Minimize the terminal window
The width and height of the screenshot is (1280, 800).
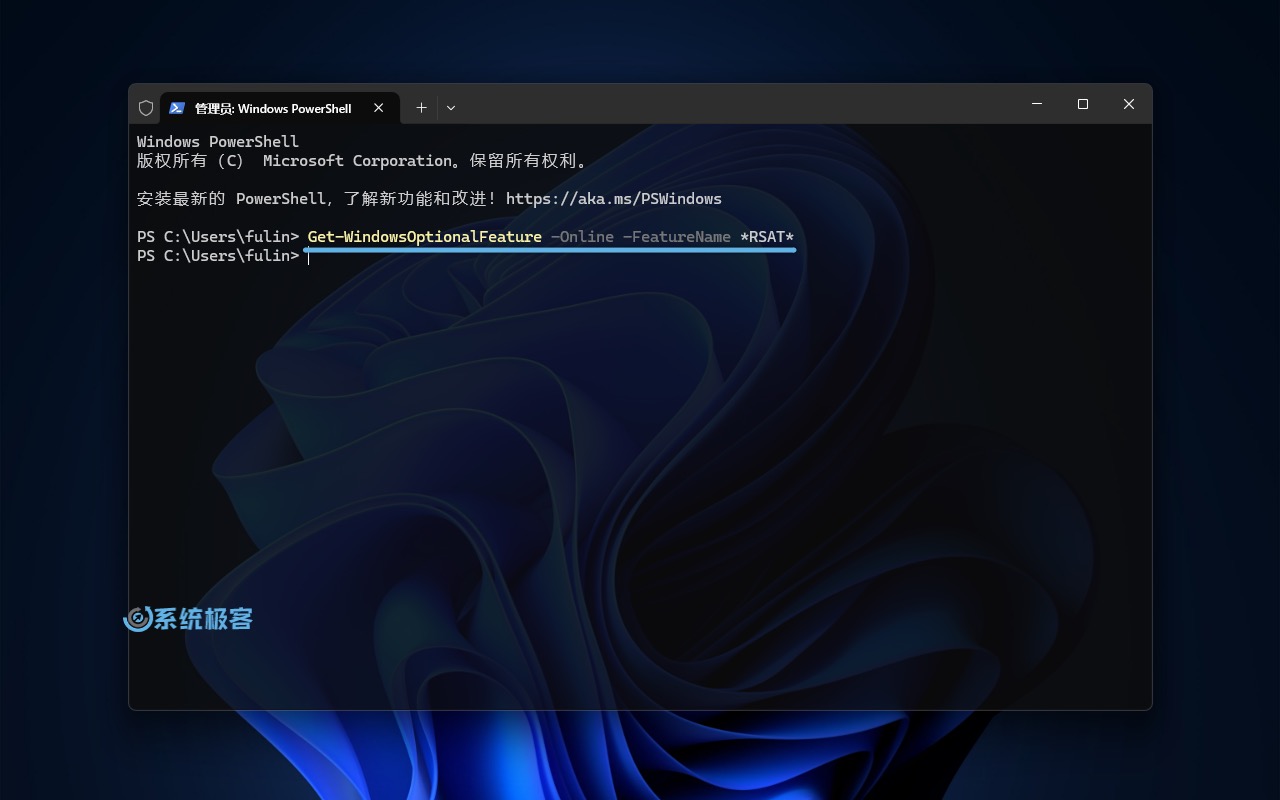[1037, 104]
